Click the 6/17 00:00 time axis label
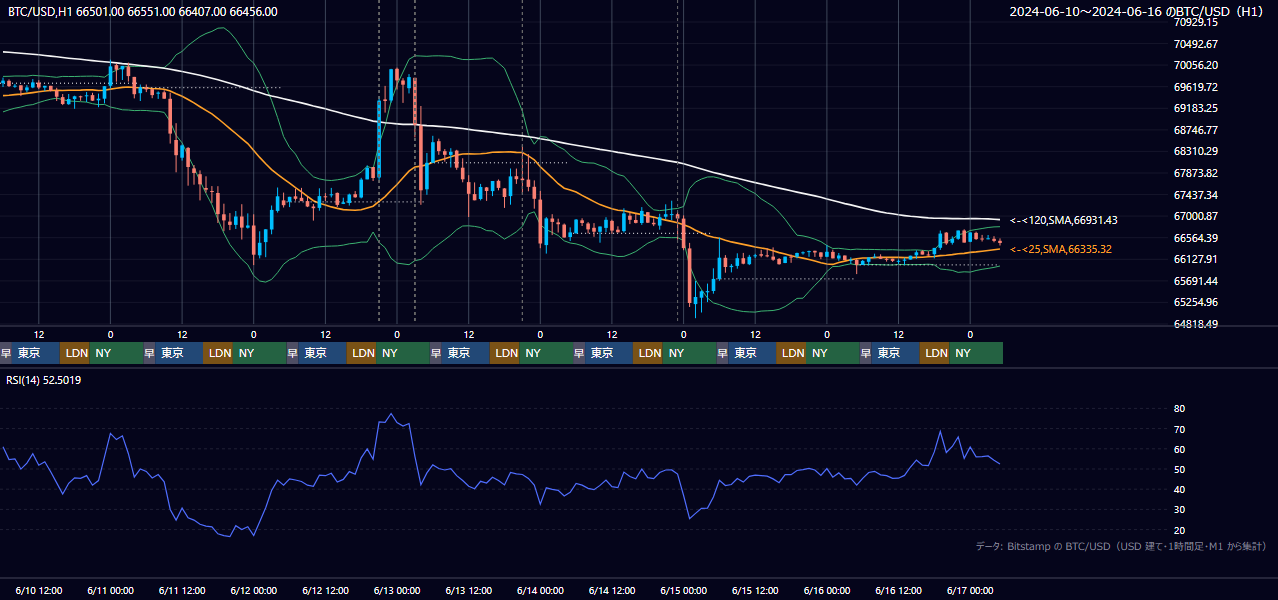 pyautogui.click(x=970, y=590)
